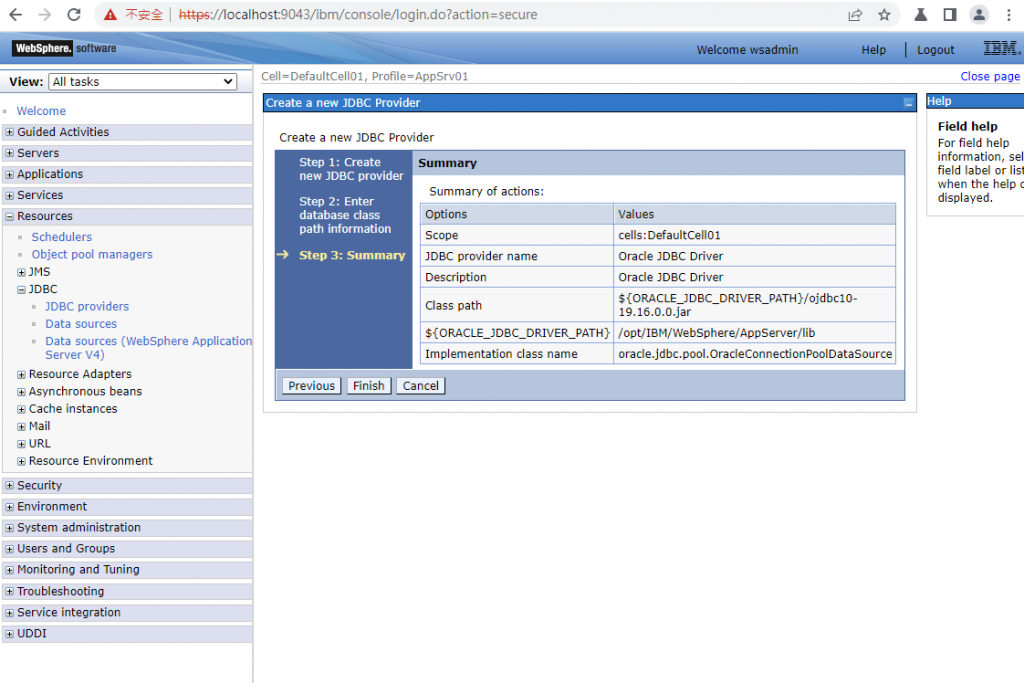Open Object pool managers link

coord(92,255)
